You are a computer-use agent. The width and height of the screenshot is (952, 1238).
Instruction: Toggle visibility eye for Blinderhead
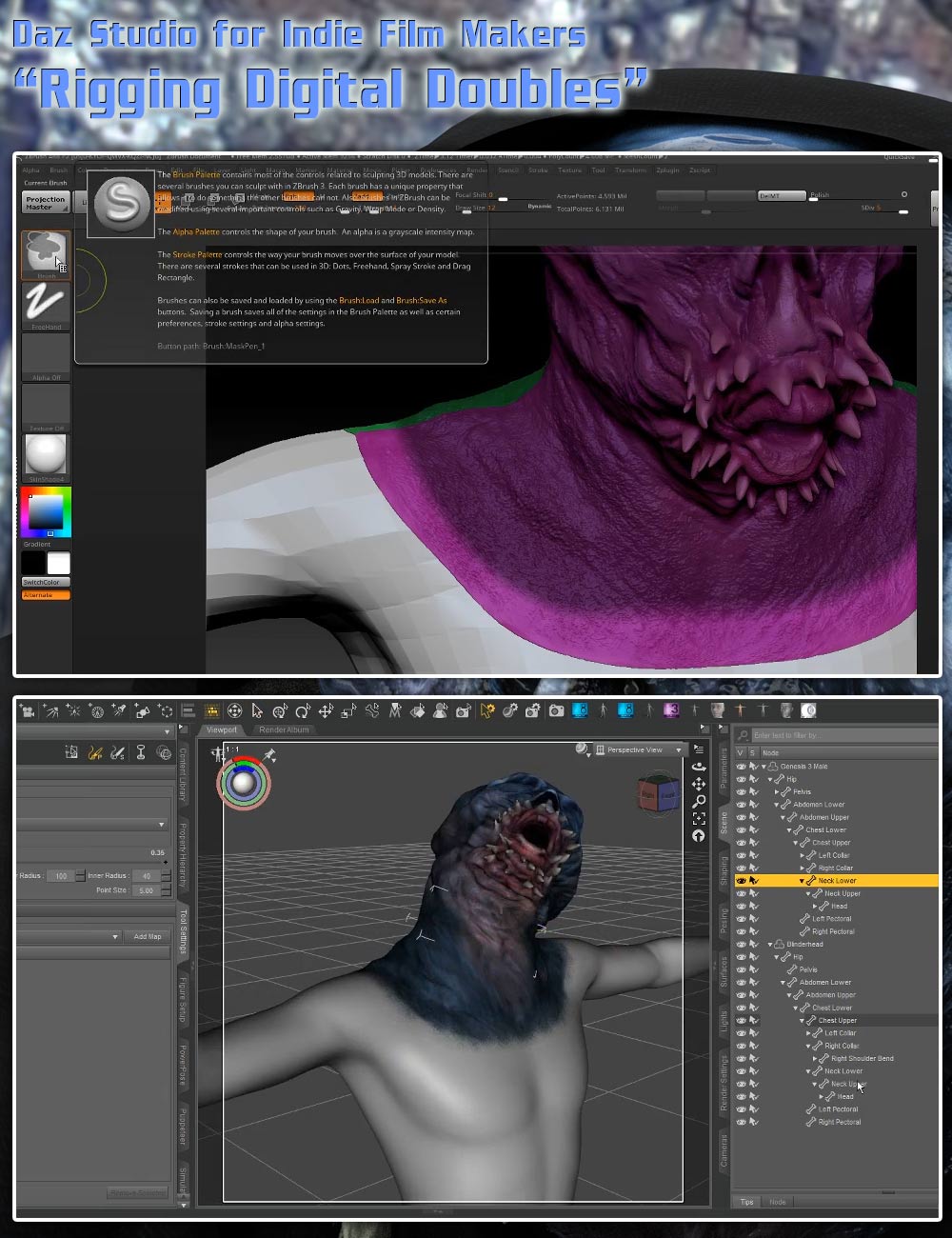pyautogui.click(x=741, y=944)
